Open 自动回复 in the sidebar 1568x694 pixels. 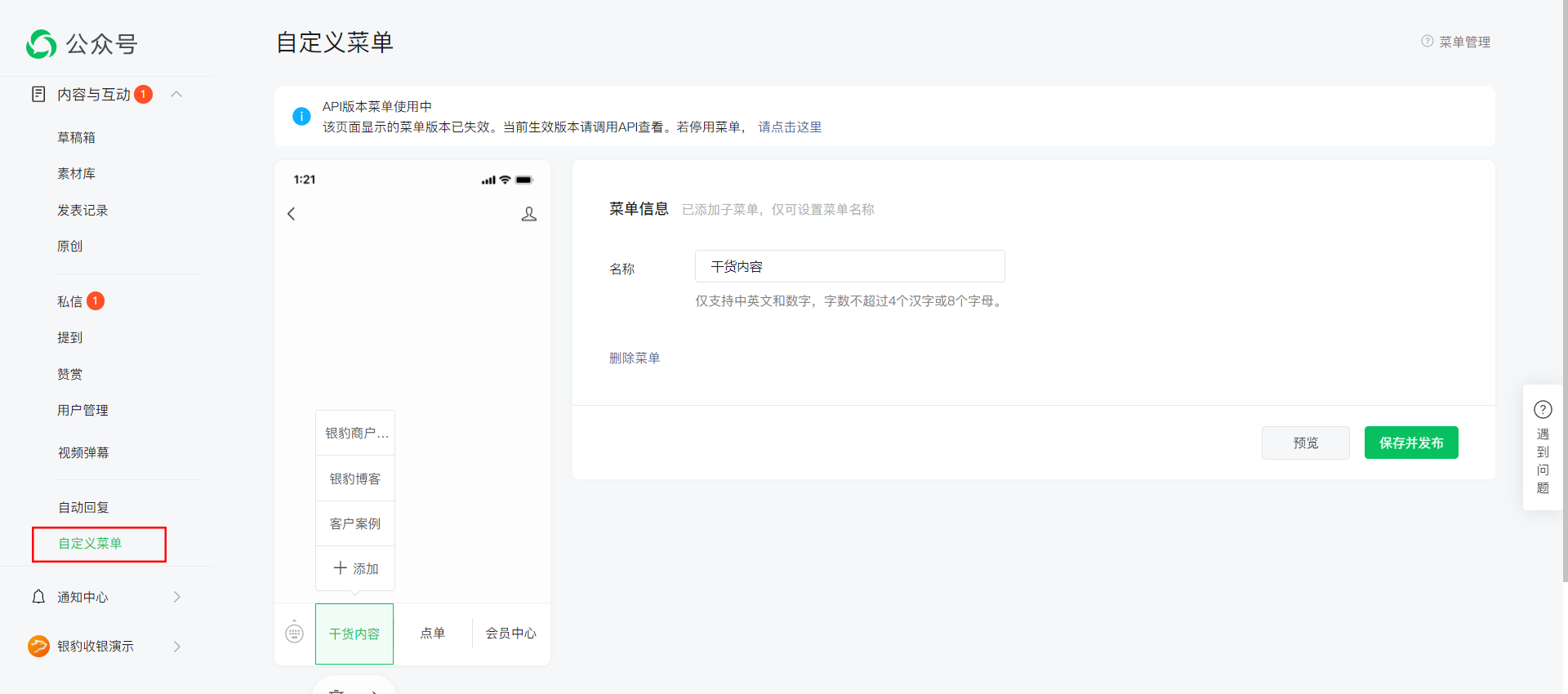[x=83, y=507]
